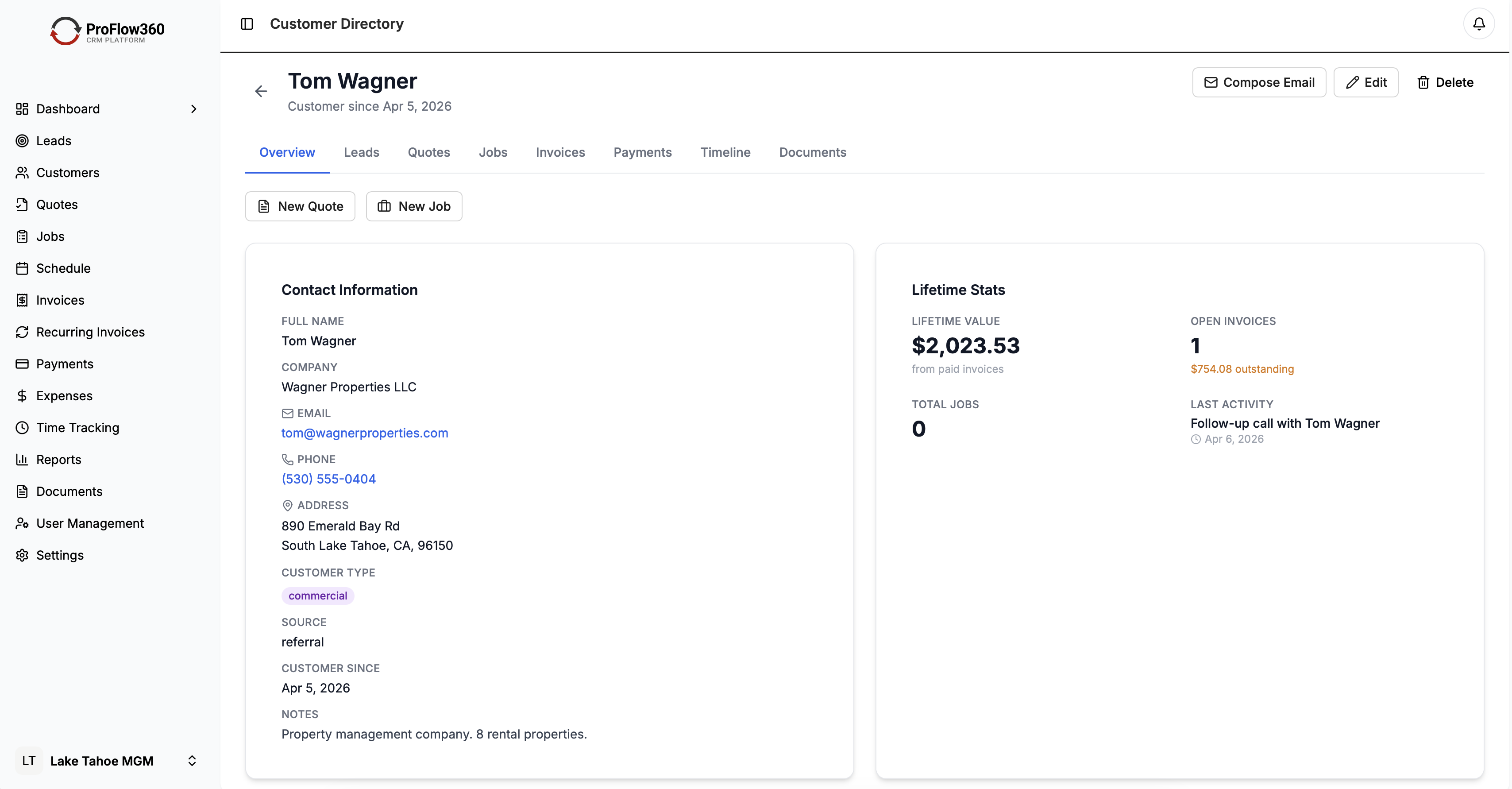This screenshot has width=1512, height=789.
Task: Call the (530) 555-0404 phone link
Action: (x=329, y=479)
